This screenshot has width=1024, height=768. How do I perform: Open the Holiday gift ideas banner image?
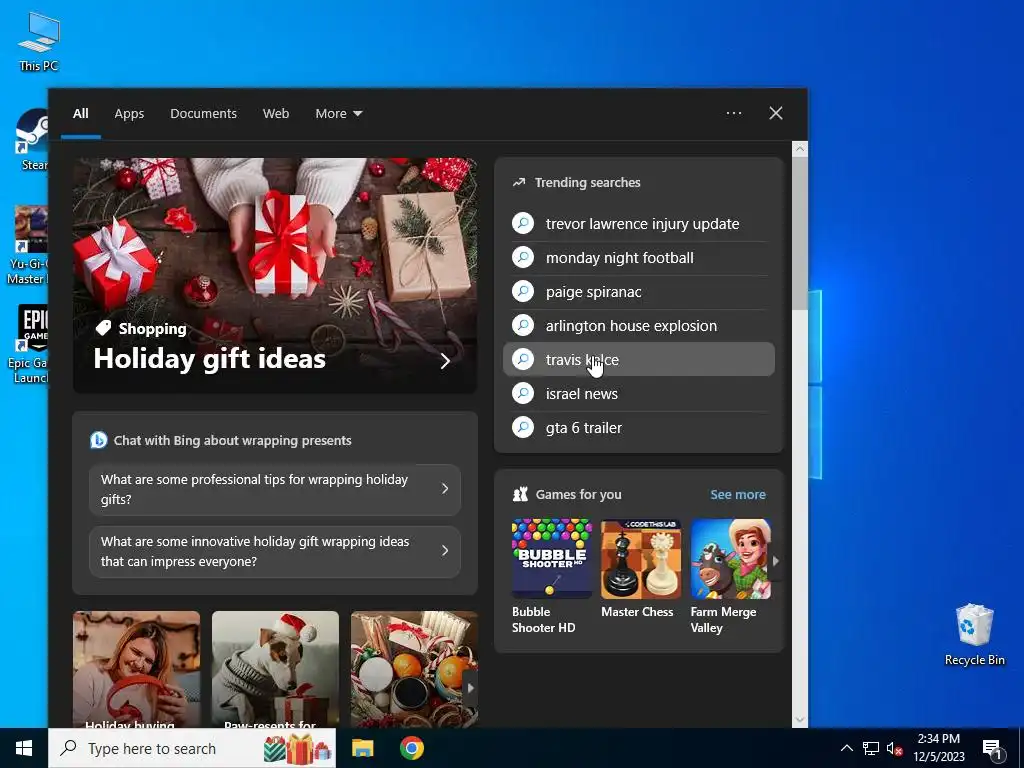point(275,275)
